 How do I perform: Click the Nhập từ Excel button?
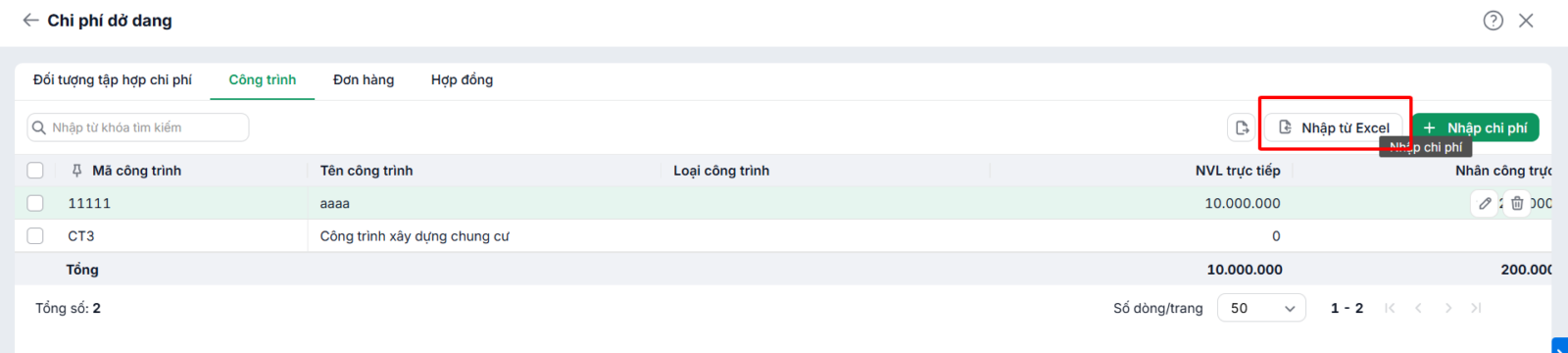coord(1334,127)
